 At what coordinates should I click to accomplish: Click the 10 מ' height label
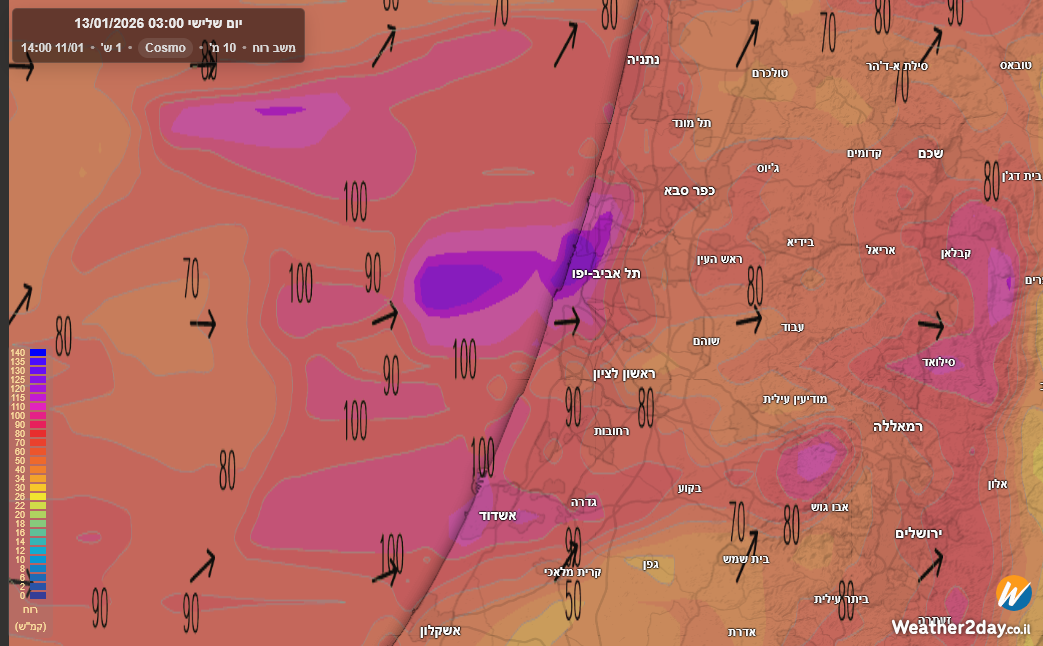[223, 47]
